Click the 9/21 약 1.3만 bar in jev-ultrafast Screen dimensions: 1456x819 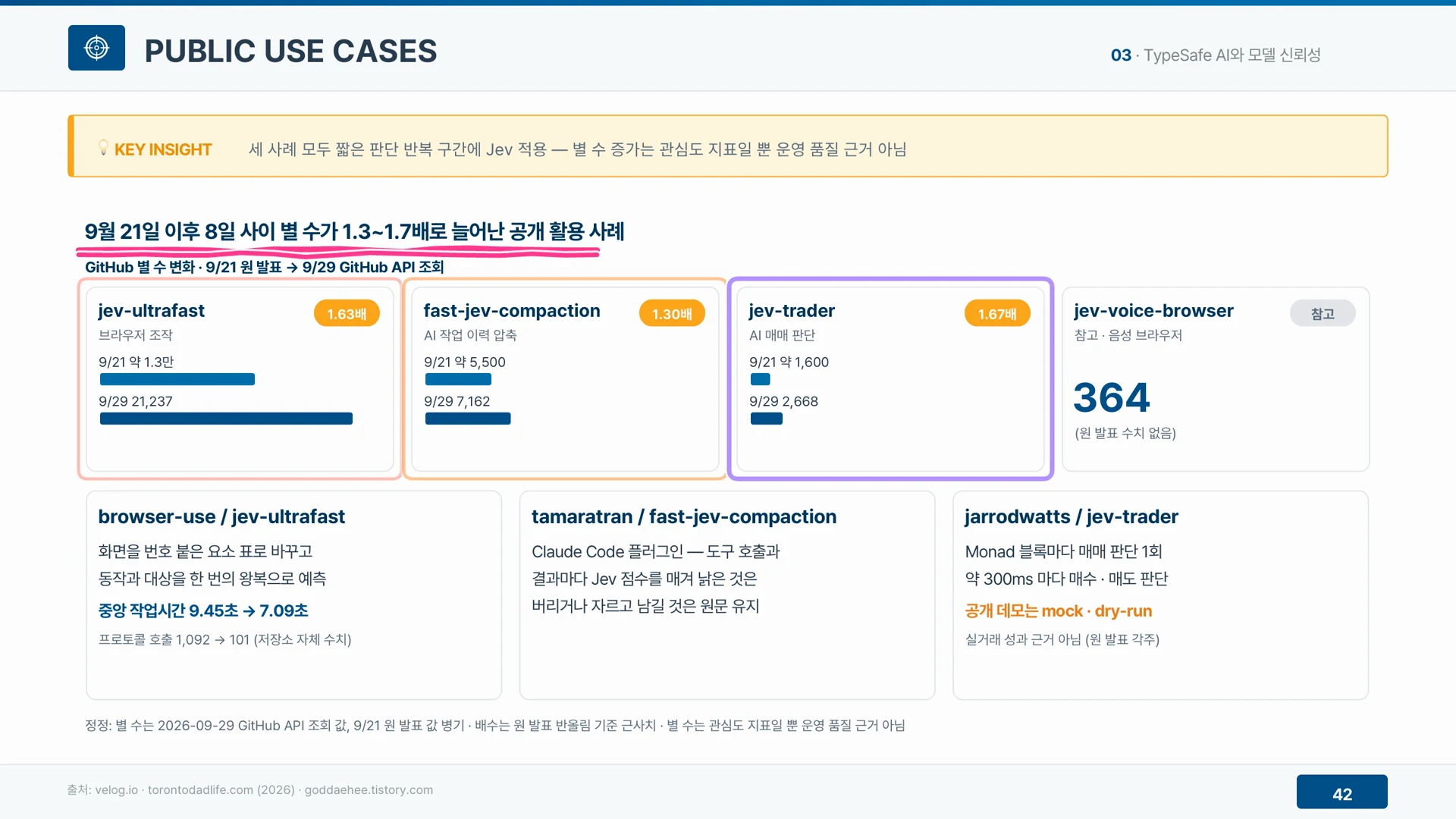[x=177, y=379]
